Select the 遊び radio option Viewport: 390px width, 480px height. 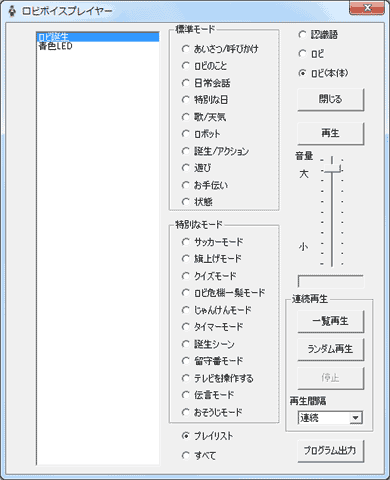185,168
